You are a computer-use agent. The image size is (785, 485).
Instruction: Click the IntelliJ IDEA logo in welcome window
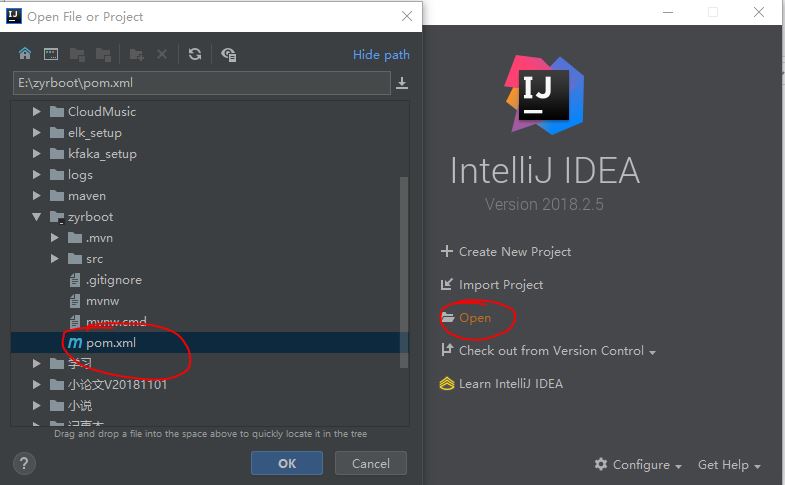point(544,95)
